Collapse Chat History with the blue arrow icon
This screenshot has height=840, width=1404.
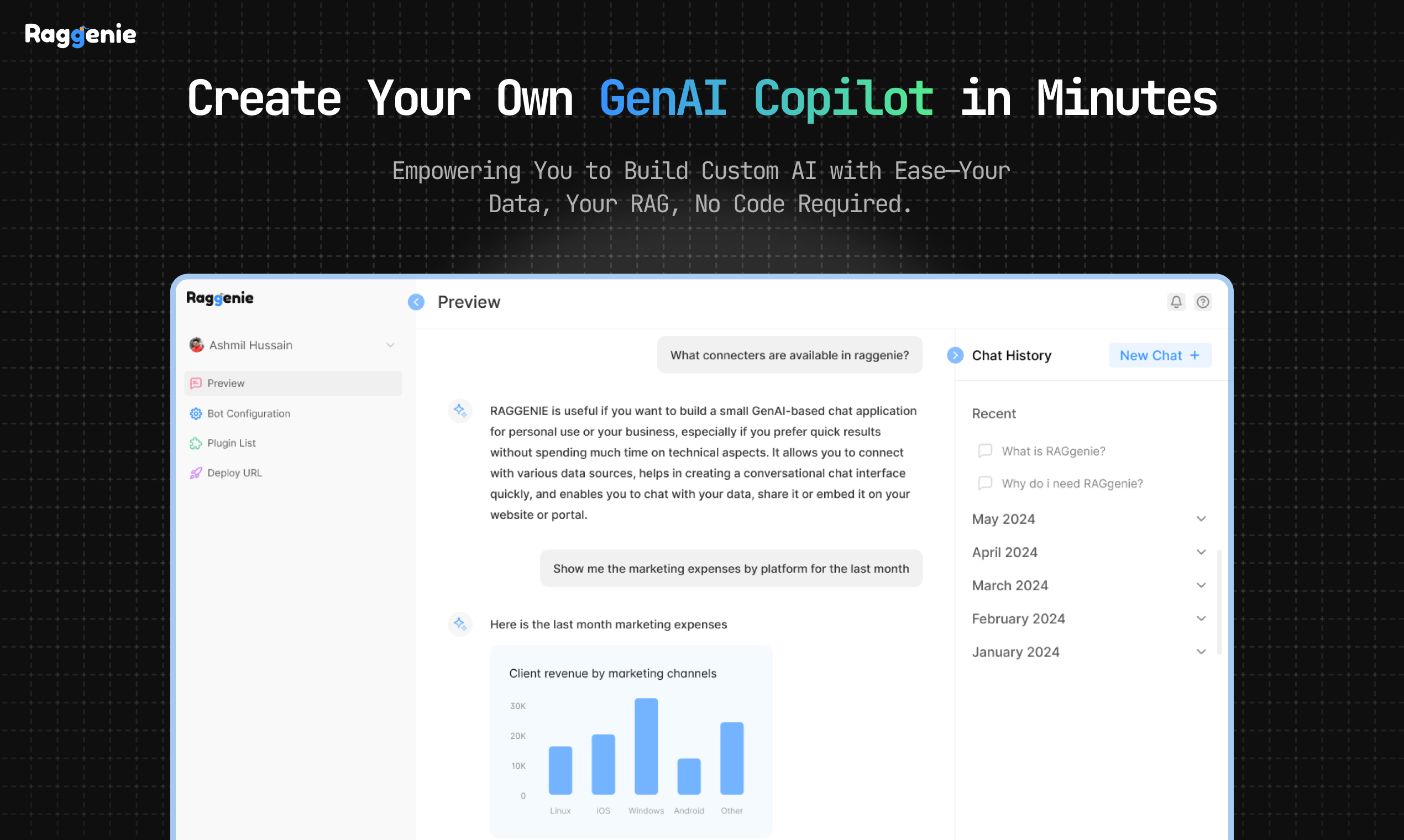pos(955,355)
